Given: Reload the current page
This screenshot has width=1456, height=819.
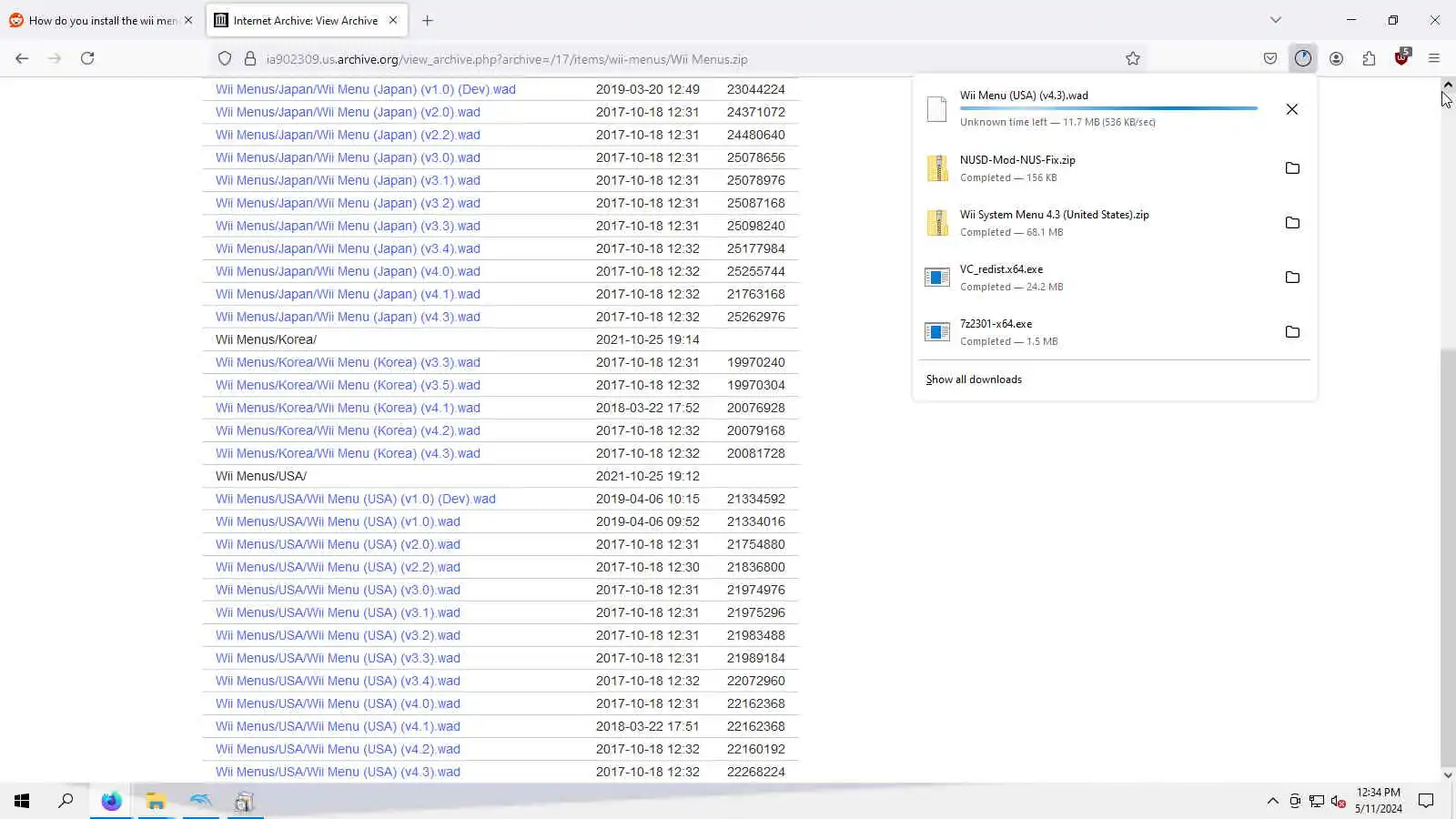Looking at the screenshot, I should (87, 58).
